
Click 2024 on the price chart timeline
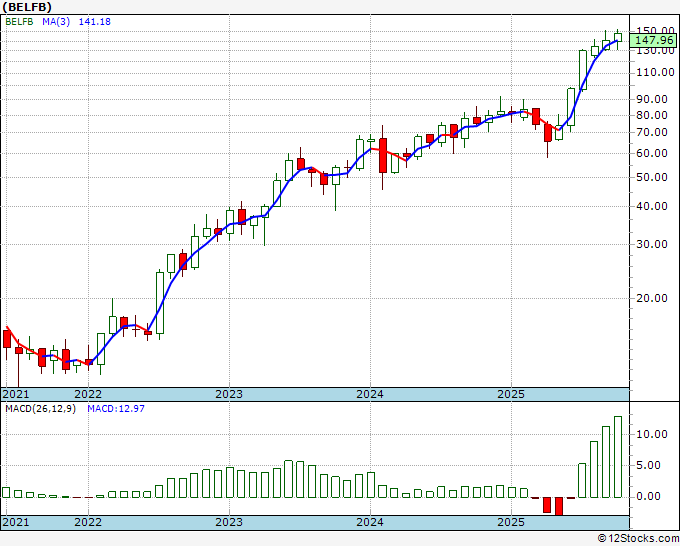click(x=370, y=394)
